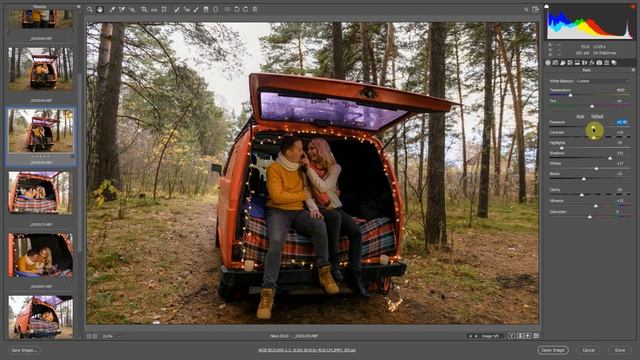Switch to the Snapshots panel tab
This screenshot has height=360, width=640.
[x=614, y=63]
